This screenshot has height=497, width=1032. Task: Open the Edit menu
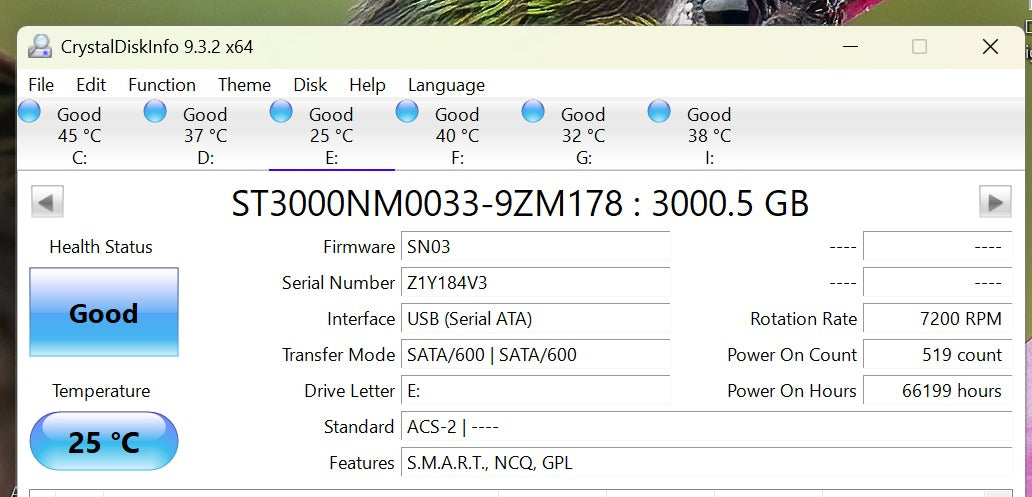click(x=91, y=85)
